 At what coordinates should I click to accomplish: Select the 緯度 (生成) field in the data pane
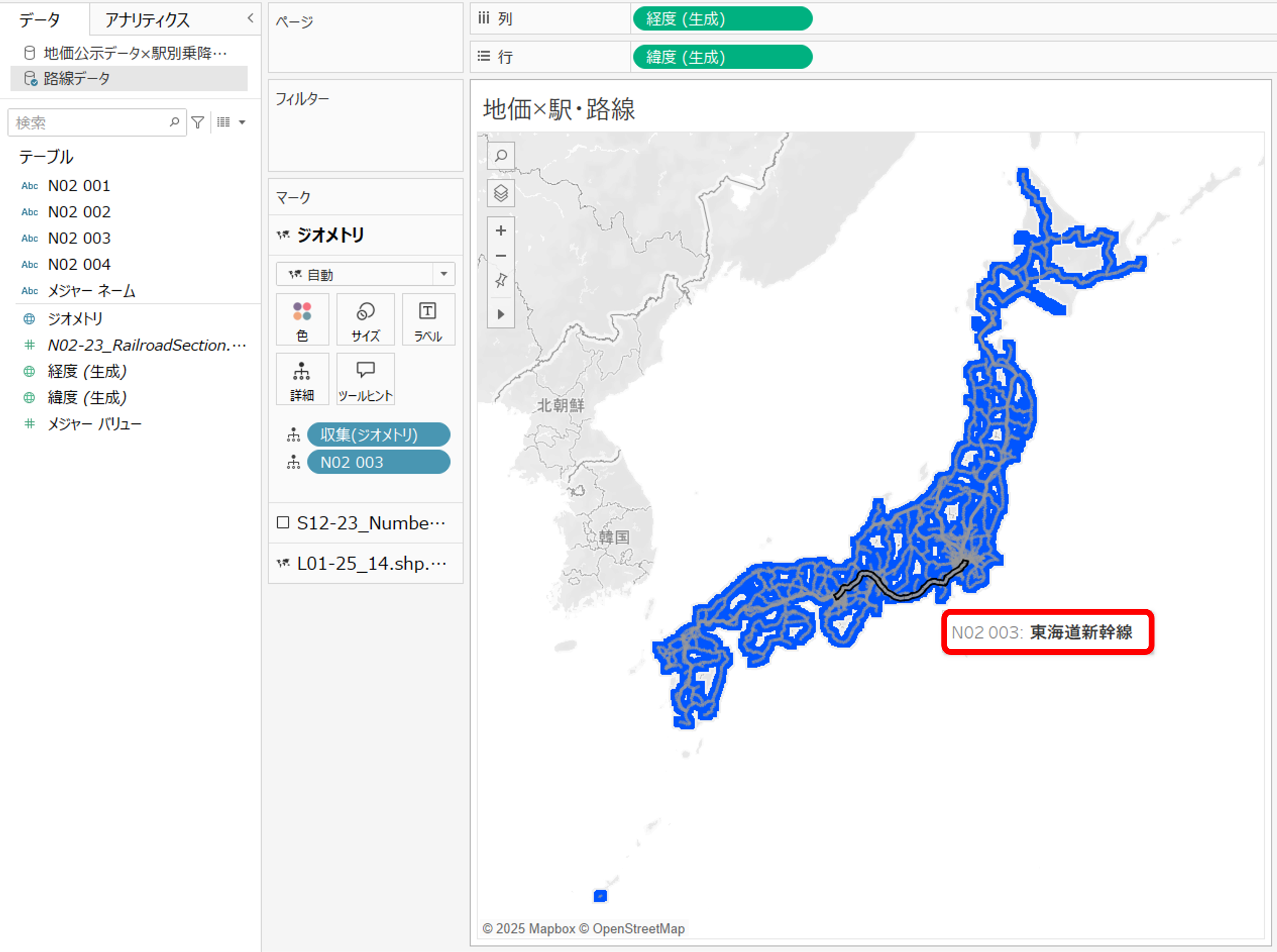click(87, 398)
